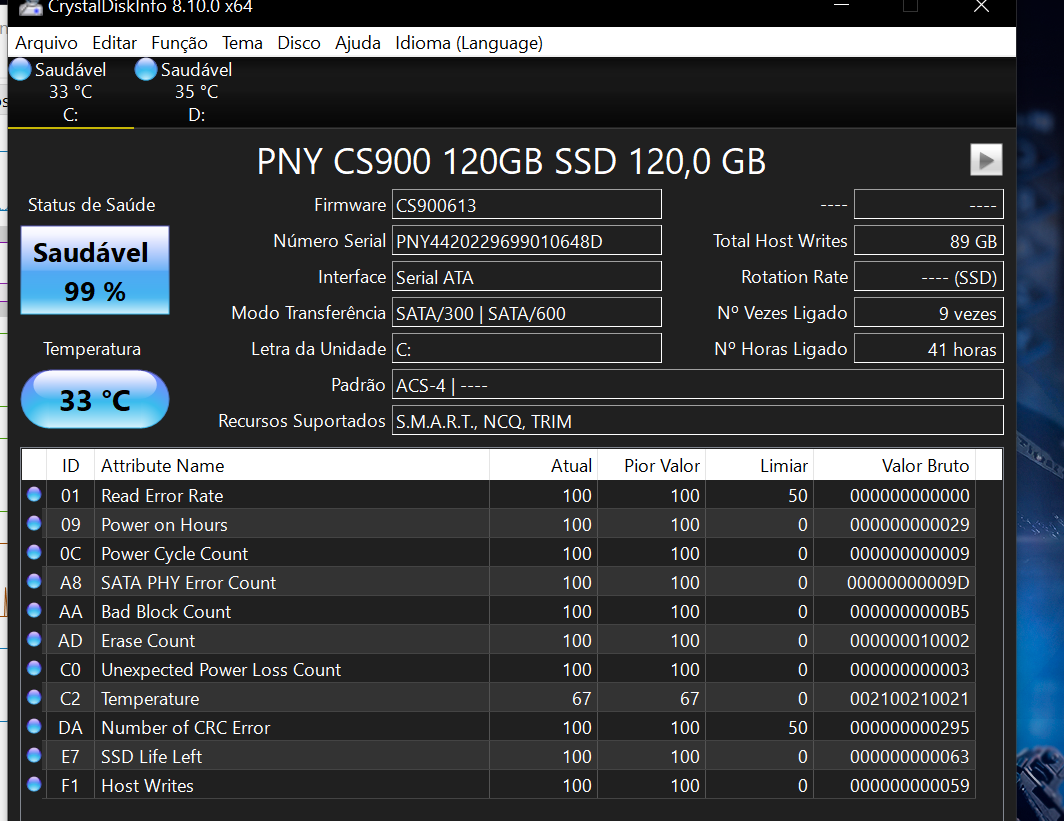Click status dot of Unexpected Power Loss Count
This screenshot has height=821, width=1064.
(x=34, y=668)
